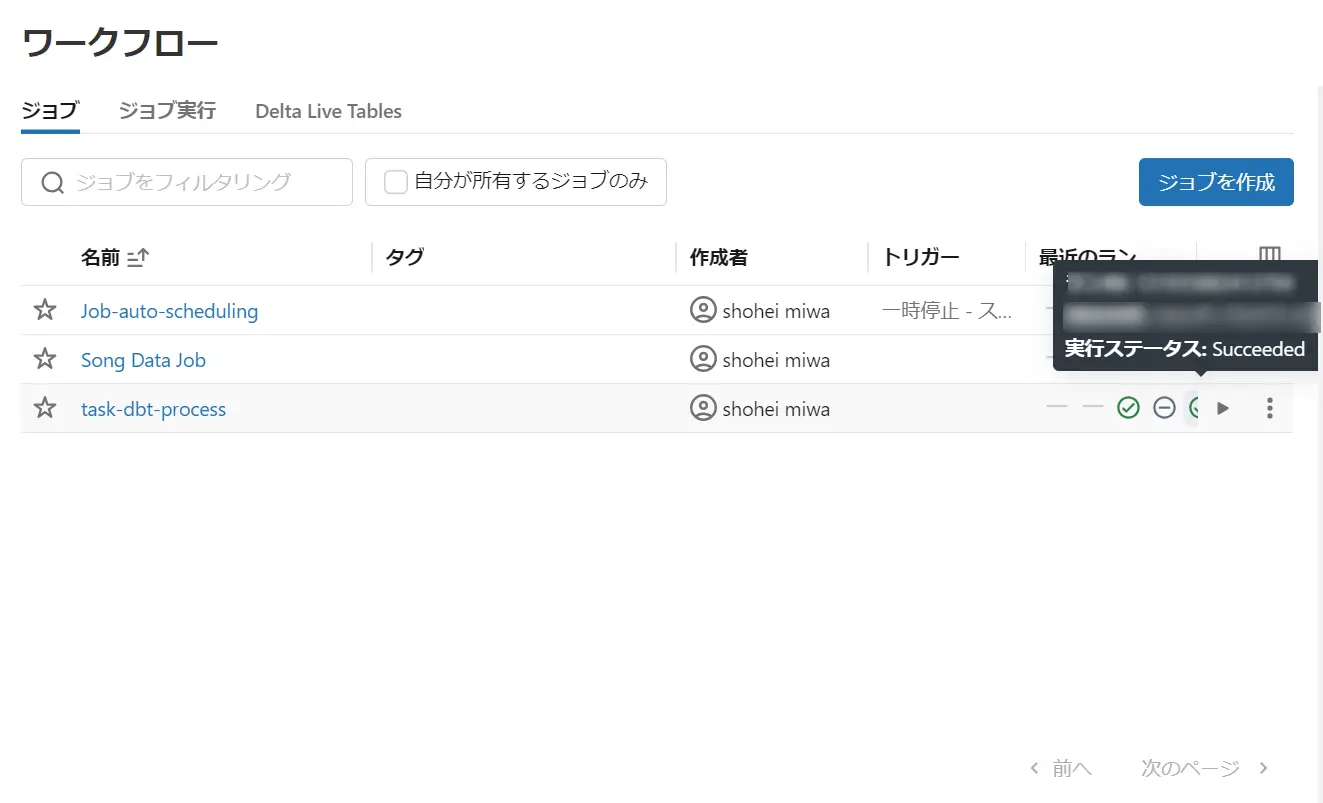Star the Job-auto-scheduling job
Image resolution: width=1323 pixels, height=803 pixels.
click(45, 310)
